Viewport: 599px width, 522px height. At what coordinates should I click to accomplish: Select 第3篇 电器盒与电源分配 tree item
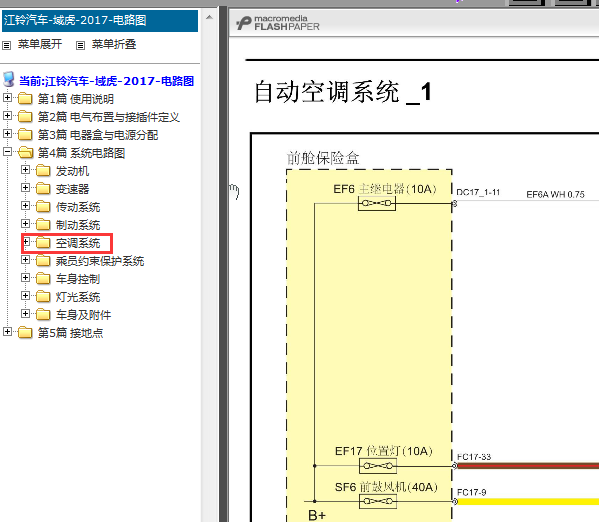pos(98,135)
